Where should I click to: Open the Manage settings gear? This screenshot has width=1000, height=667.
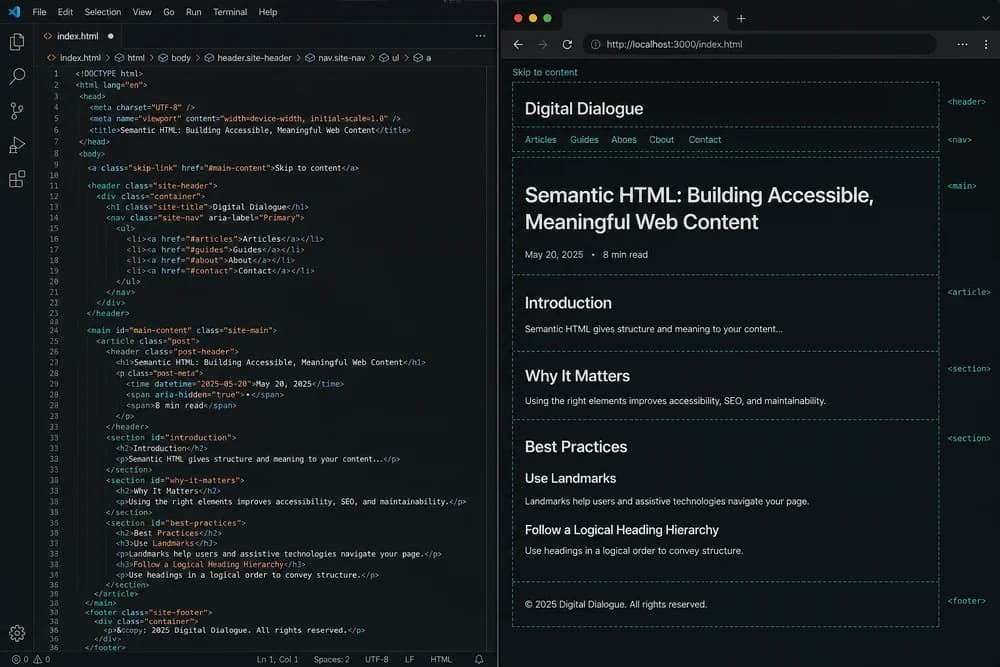coord(17,633)
